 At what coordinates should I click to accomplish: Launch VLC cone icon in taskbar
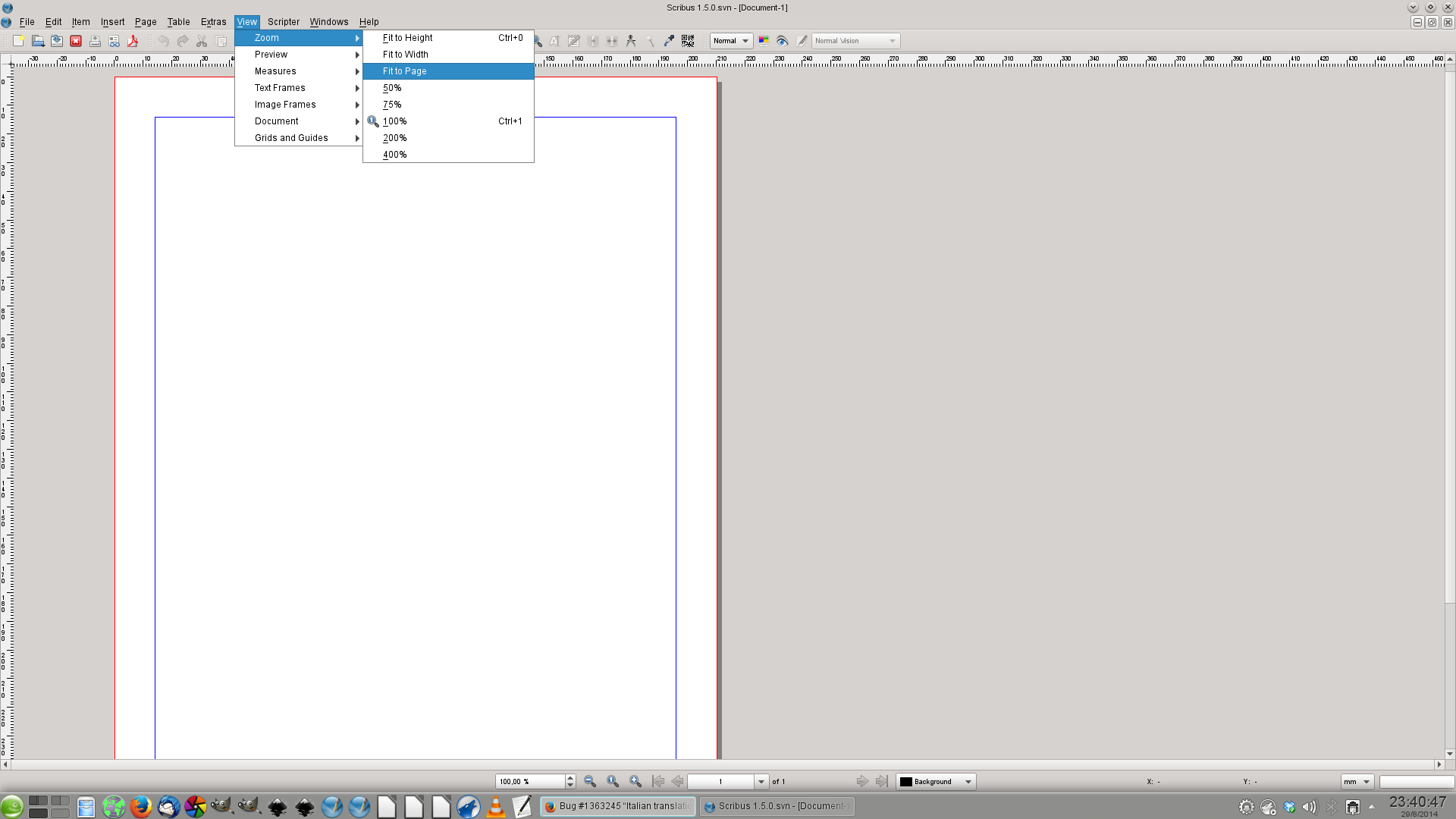point(496,806)
